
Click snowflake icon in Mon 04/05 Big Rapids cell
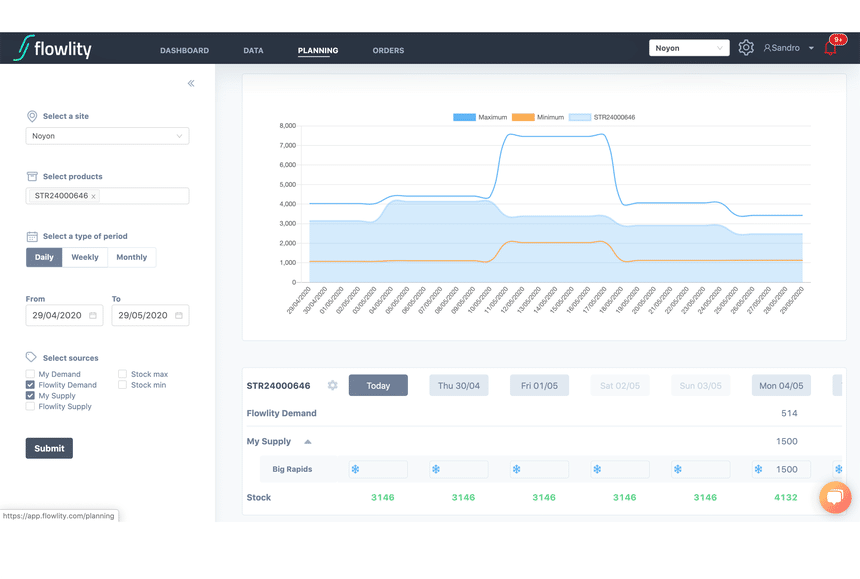click(x=758, y=469)
